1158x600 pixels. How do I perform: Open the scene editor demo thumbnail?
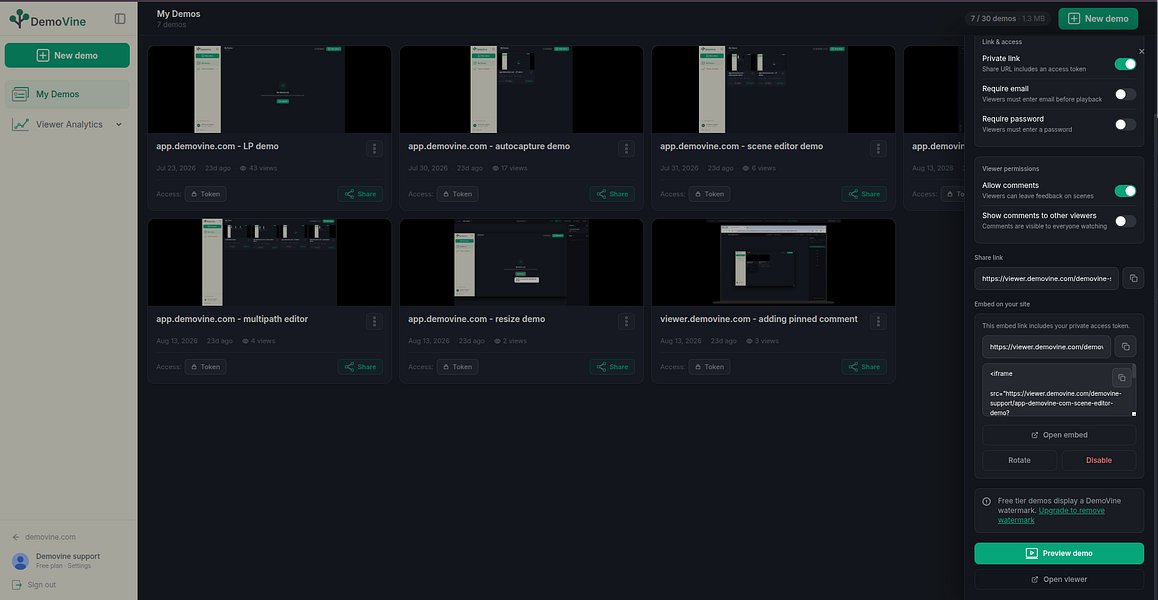tap(773, 89)
